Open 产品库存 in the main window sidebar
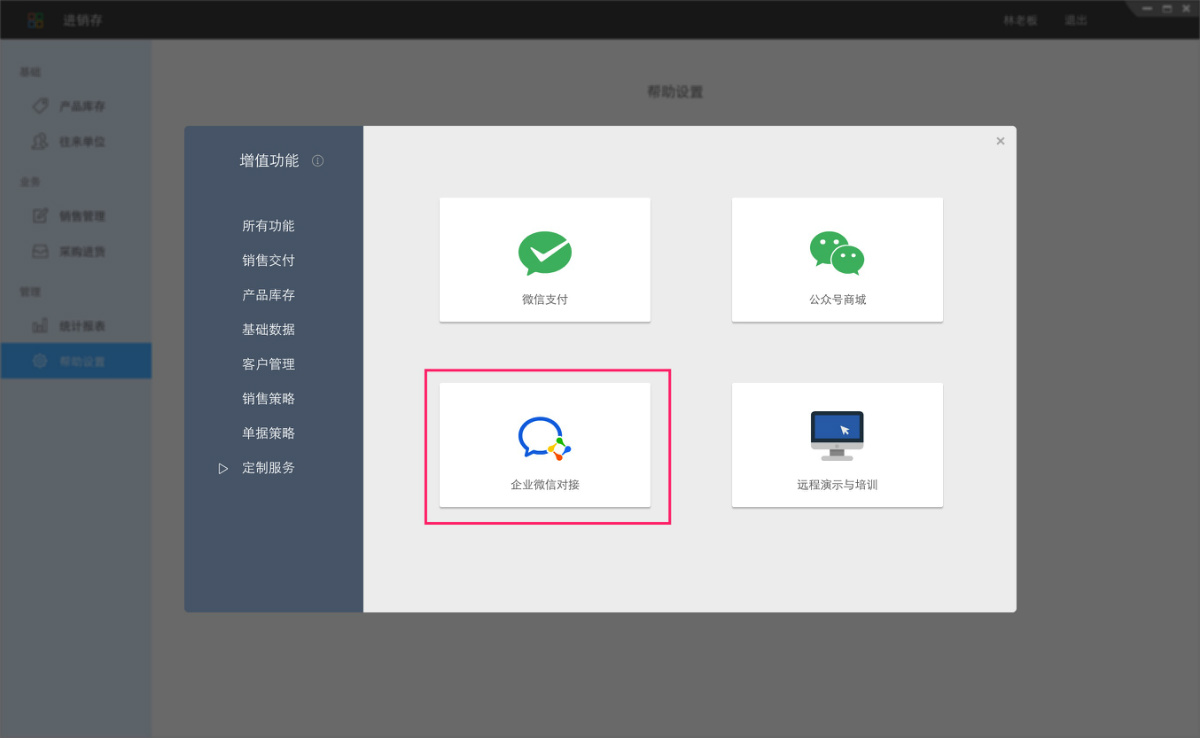1200x738 pixels. (x=76, y=106)
